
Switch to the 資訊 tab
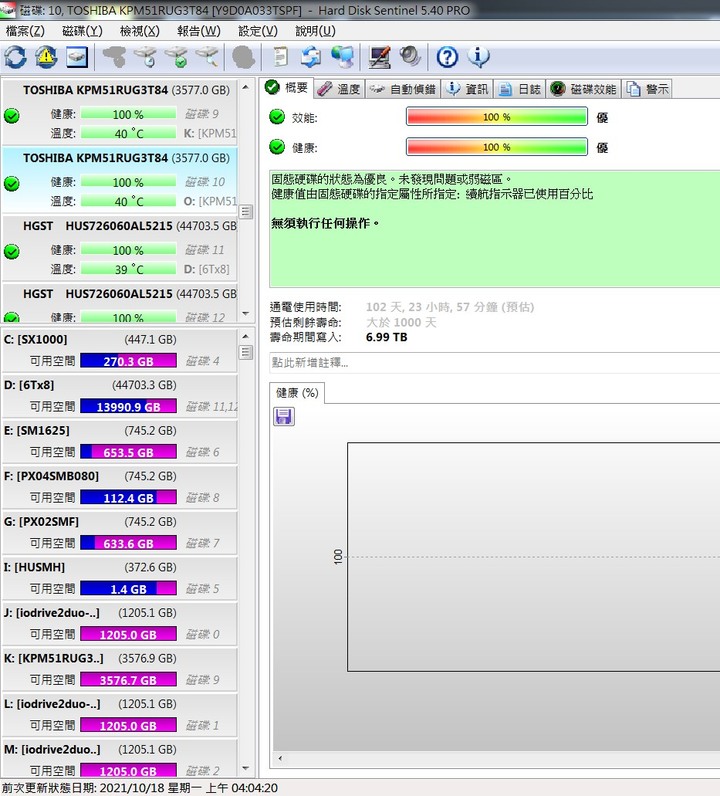point(467,89)
